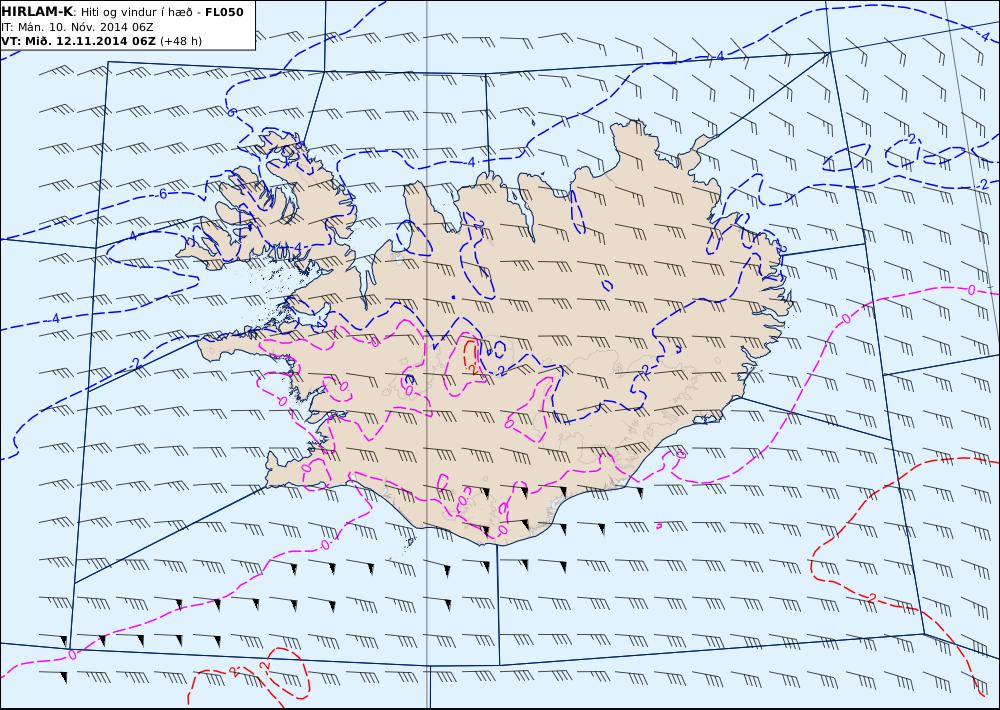Click the red 2 label on southeast ocean contour
1000x710 pixels.
[871, 598]
